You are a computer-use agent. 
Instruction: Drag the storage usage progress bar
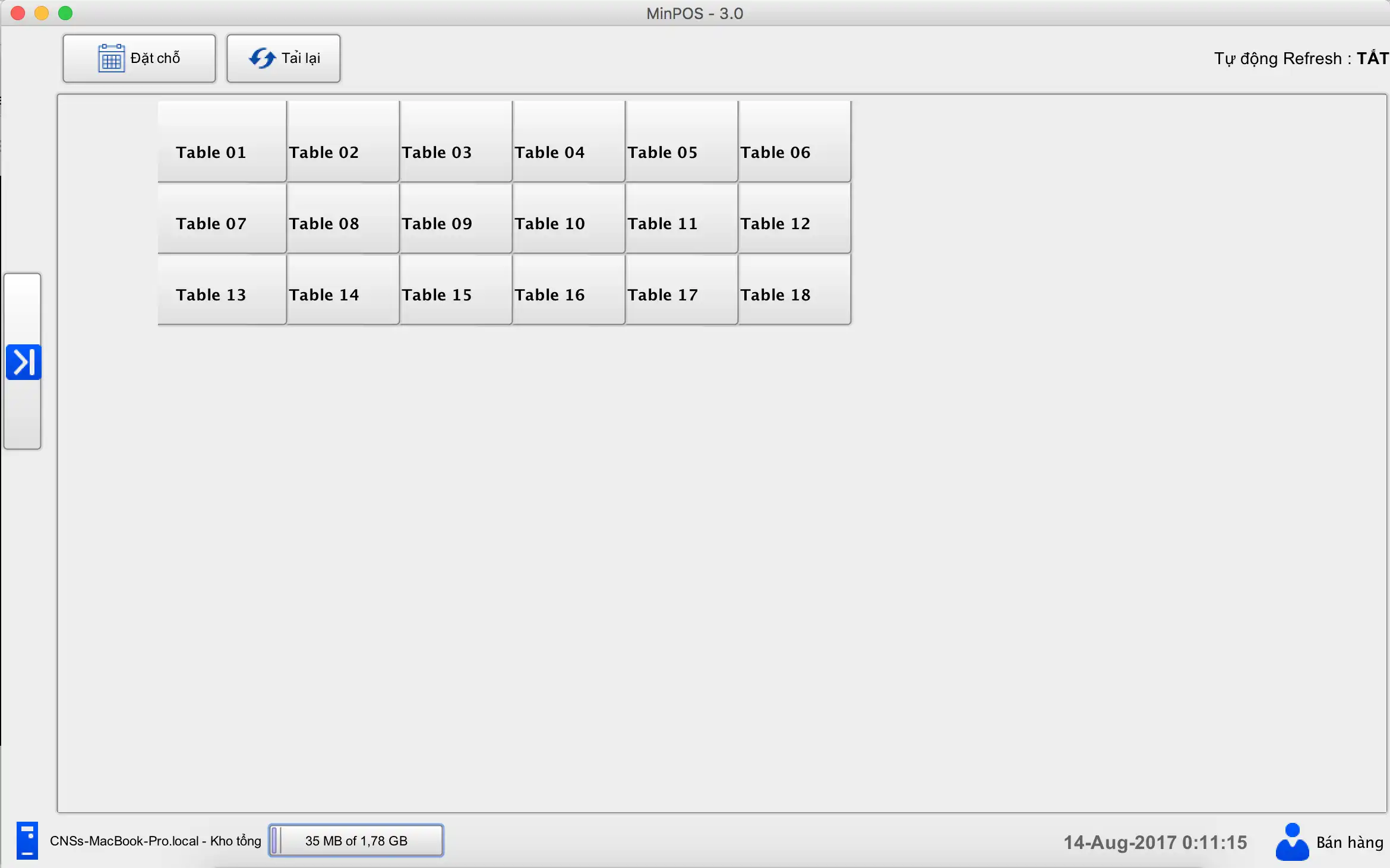355,840
